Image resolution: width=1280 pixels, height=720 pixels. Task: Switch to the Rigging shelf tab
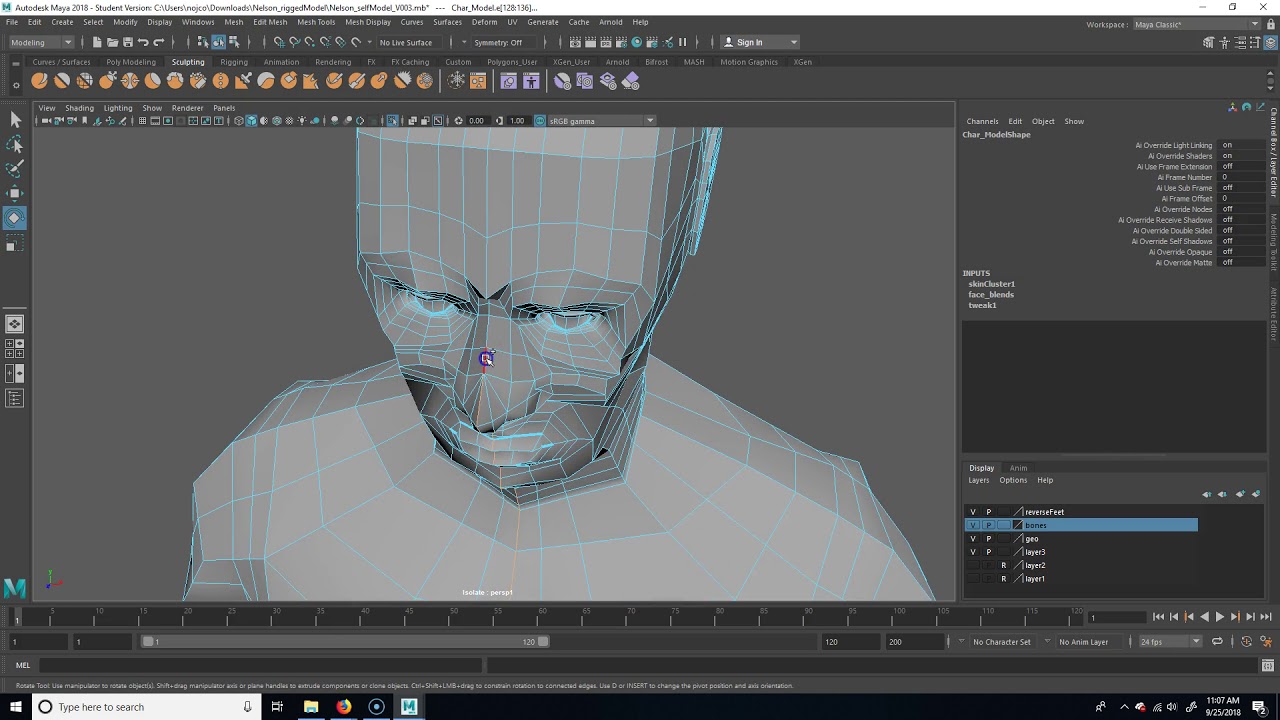click(233, 62)
